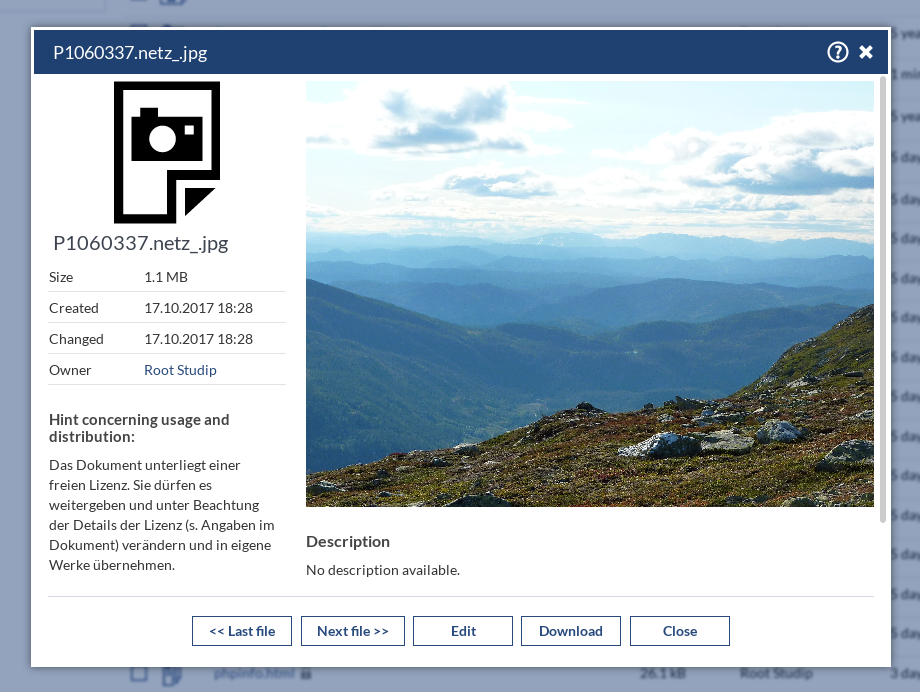Click the 'No description available.' text
The image size is (920, 692).
(383, 570)
